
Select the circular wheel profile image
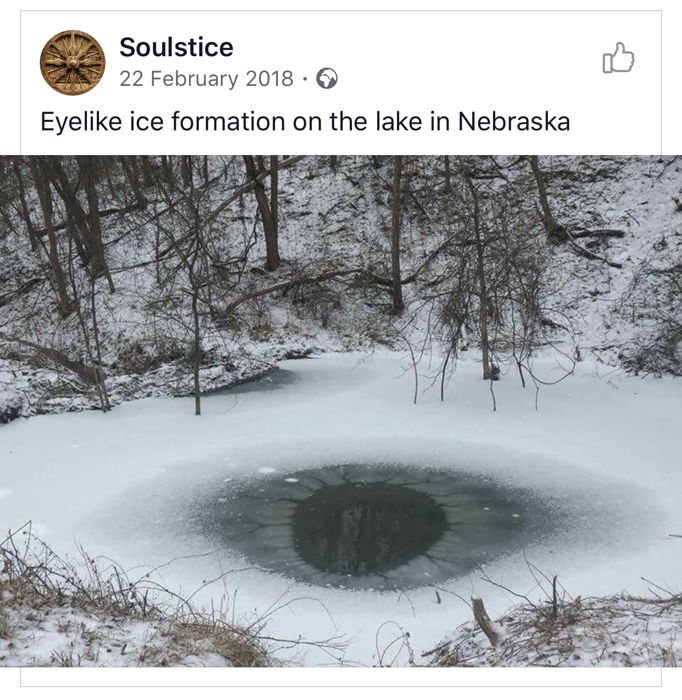point(73,62)
